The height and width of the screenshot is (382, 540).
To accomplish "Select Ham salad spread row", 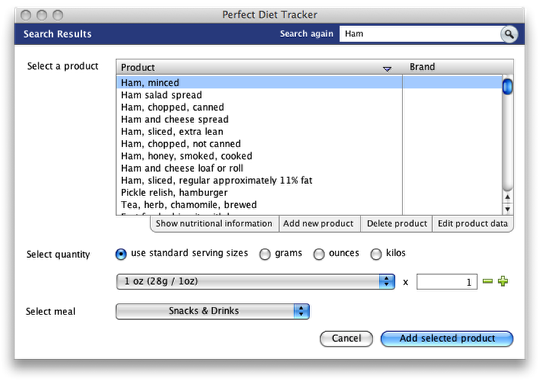I will click(x=309, y=95).
